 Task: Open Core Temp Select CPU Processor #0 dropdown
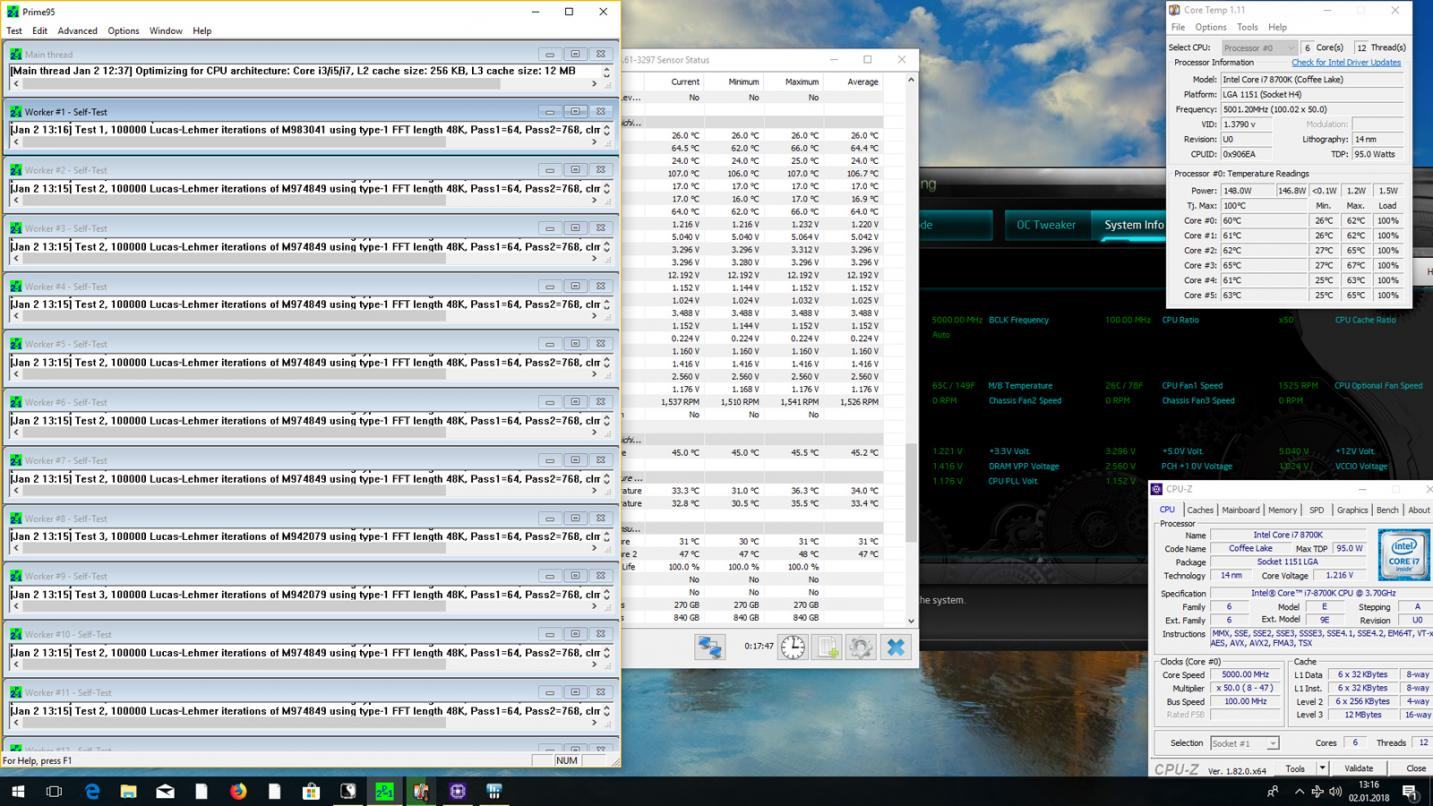click(x=1259, y=47)
